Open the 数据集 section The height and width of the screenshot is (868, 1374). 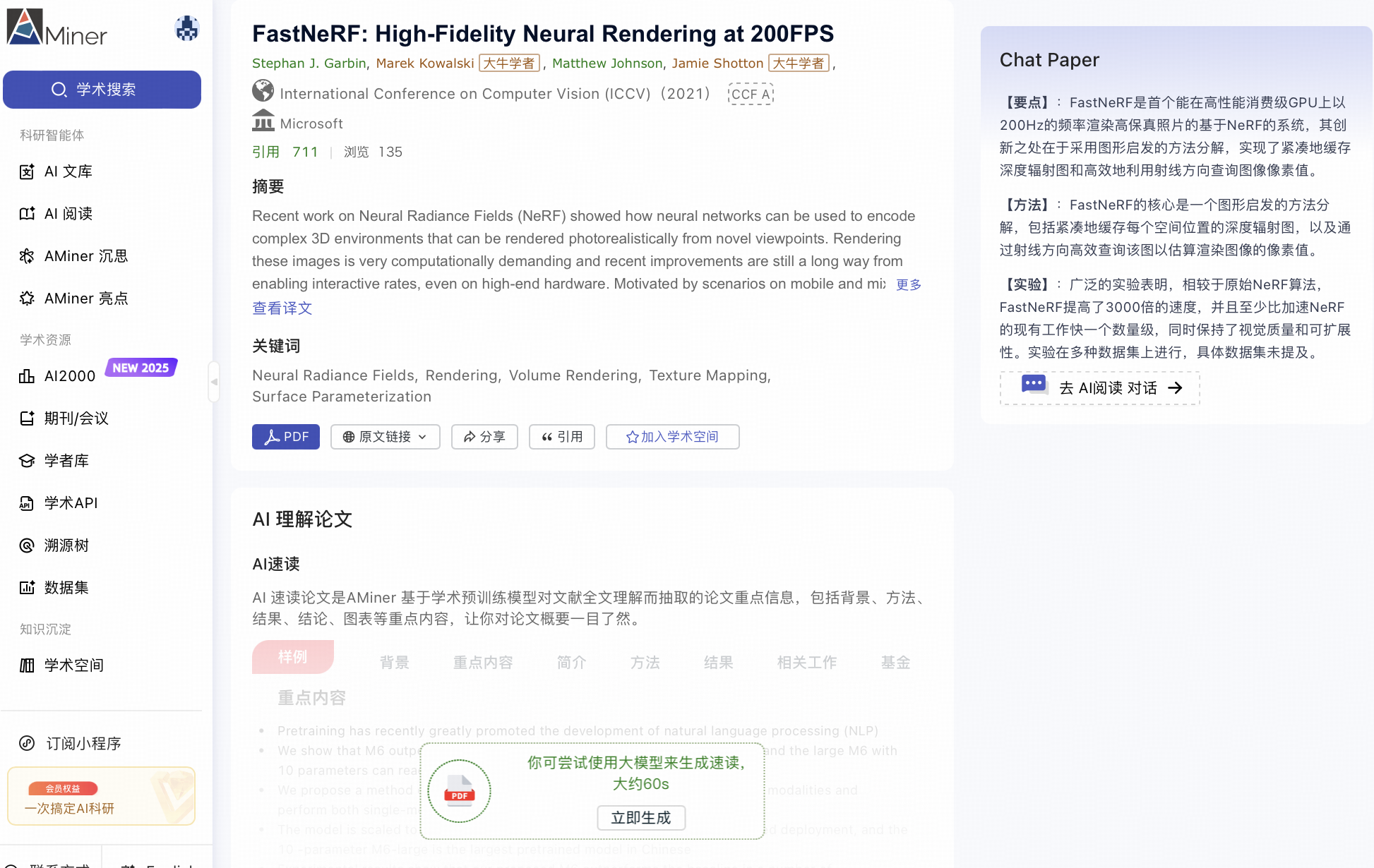(x=66, y=588)
